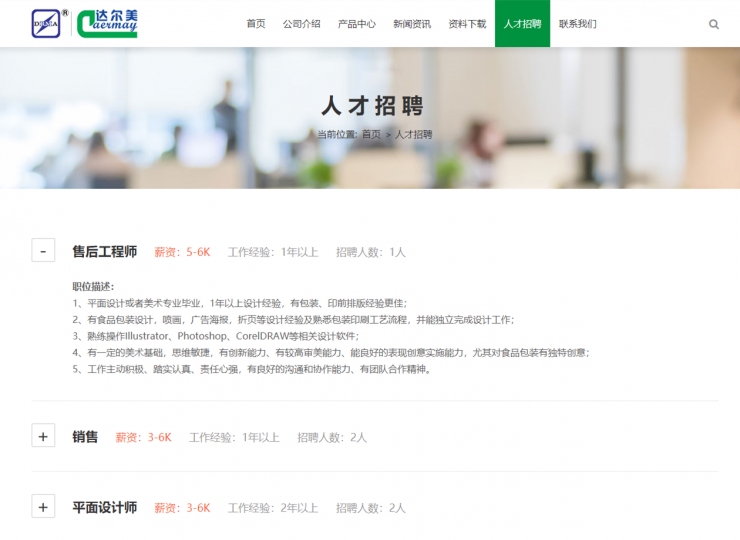Click the search magnifier icon
The width and height of the screenshot is (740, 540).
click(714, 24)
